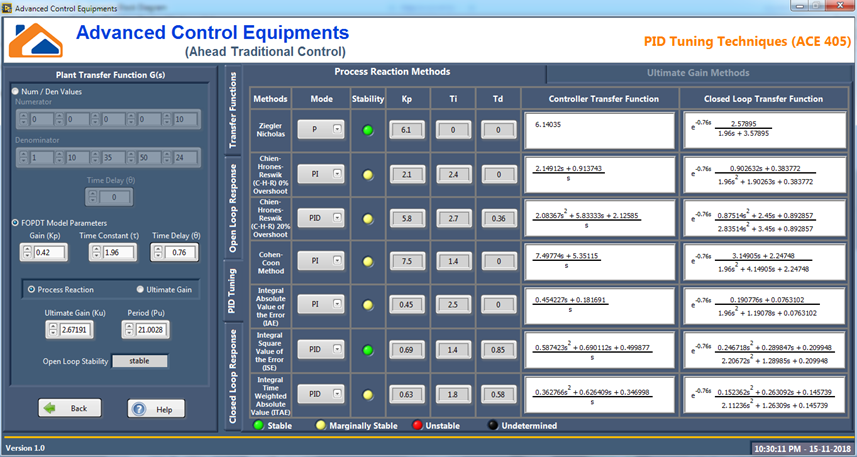Screen dimensions: 857x457
Task: Click the Ziegler Nicholas green stability LED
Action: [x=368, y=131]
